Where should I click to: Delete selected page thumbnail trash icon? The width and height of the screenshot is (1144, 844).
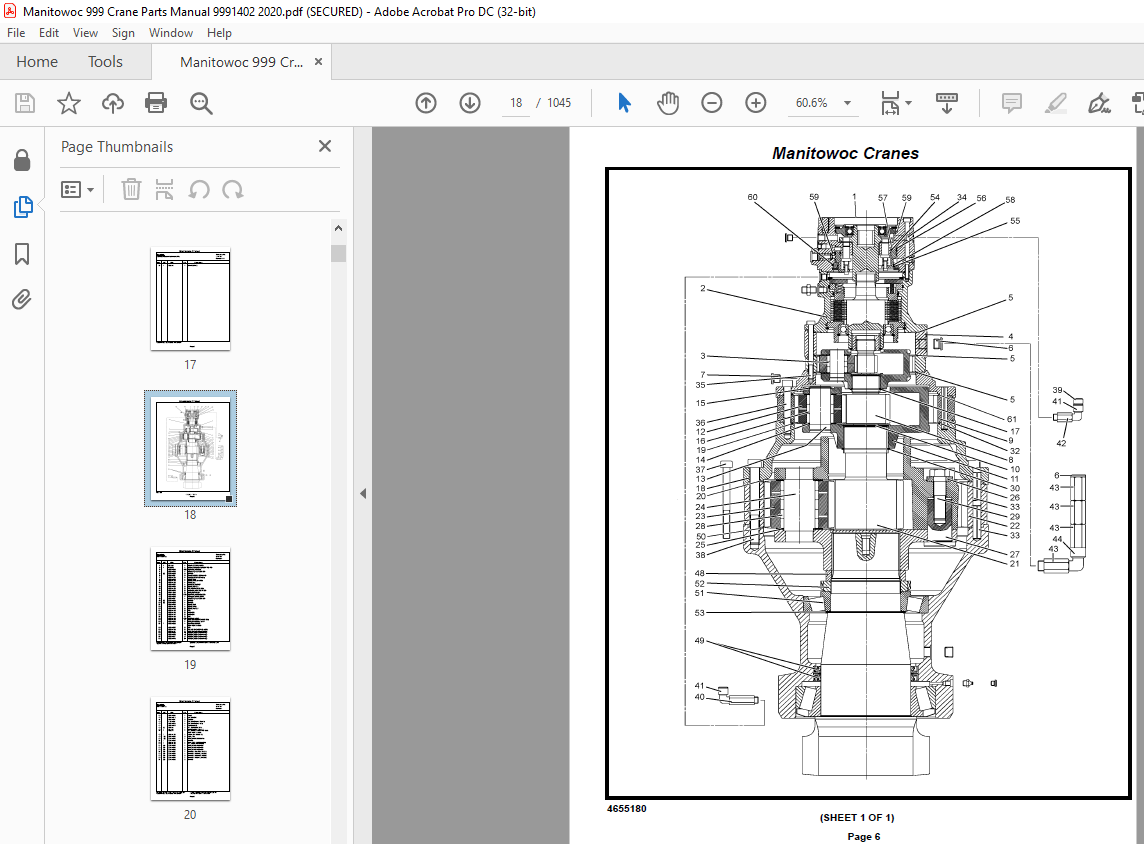point(131,190)
